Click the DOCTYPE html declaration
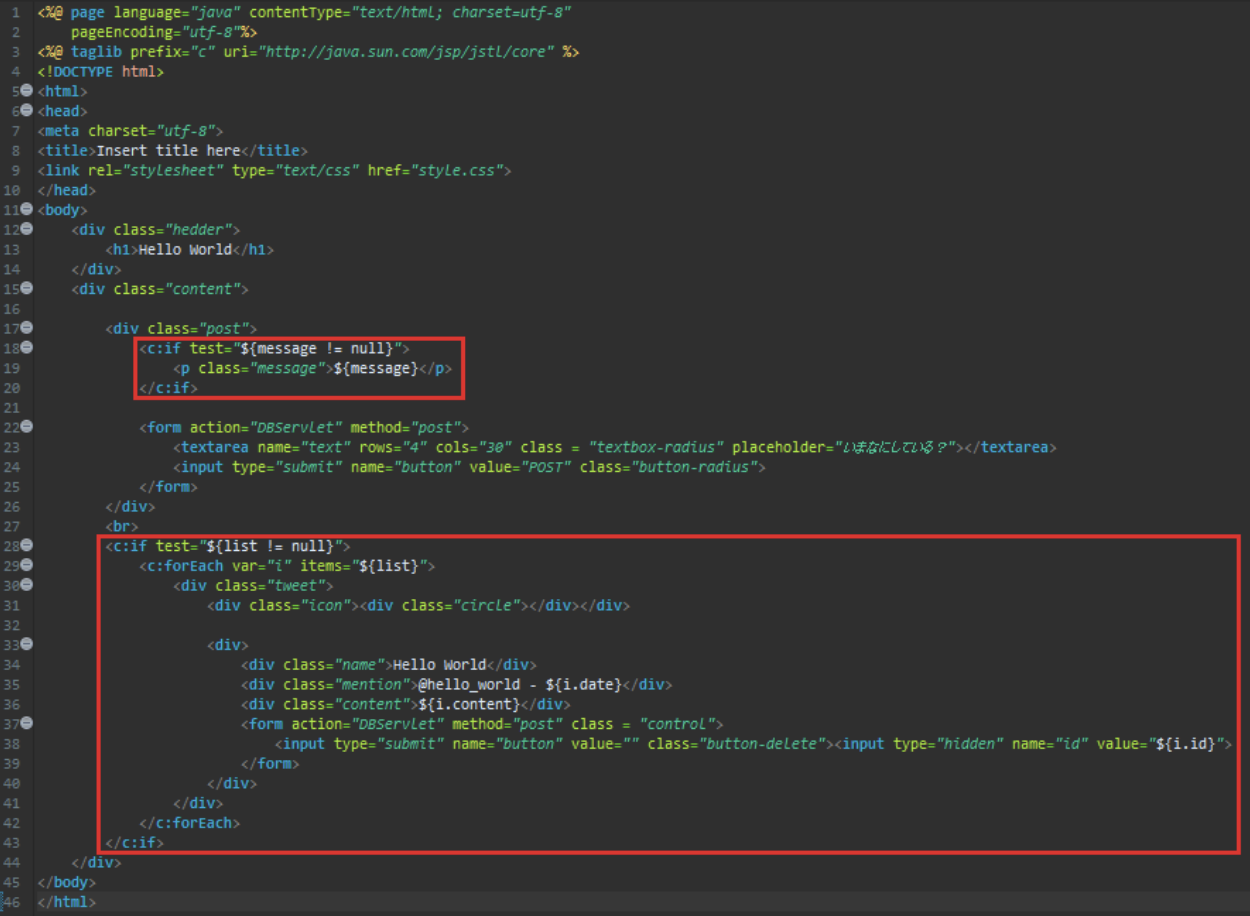1250x916 pixels. tap(101, 72)
